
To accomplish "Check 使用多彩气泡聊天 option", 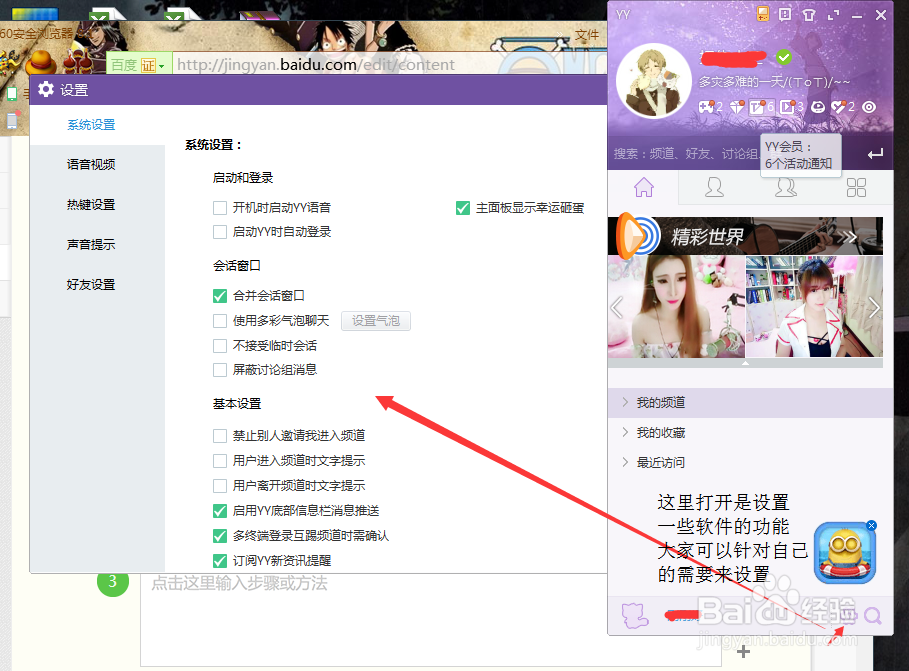I will tap(220, 320).
